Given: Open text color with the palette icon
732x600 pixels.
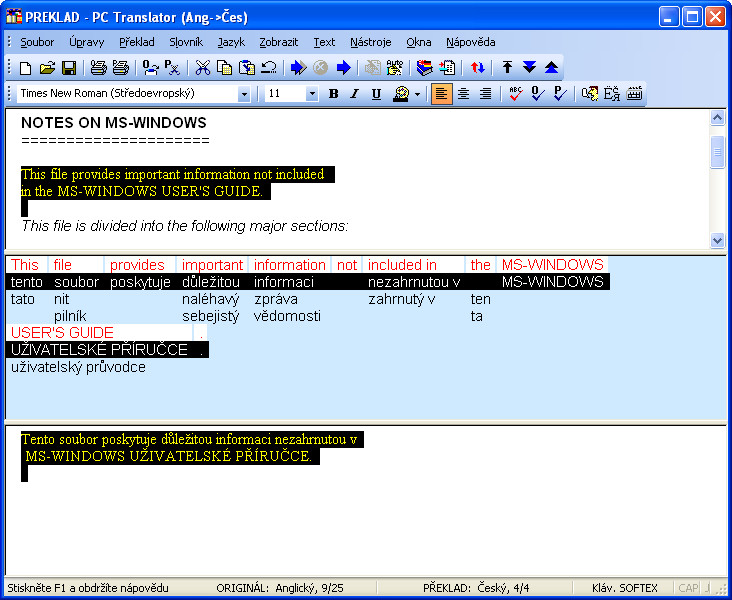Looking at the screenshot, I should [401, 94].
